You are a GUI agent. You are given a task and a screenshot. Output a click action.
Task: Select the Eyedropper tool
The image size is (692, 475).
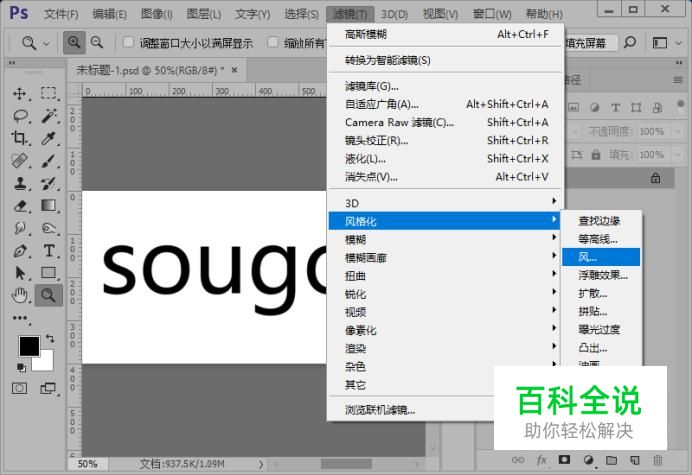(49, 138)
